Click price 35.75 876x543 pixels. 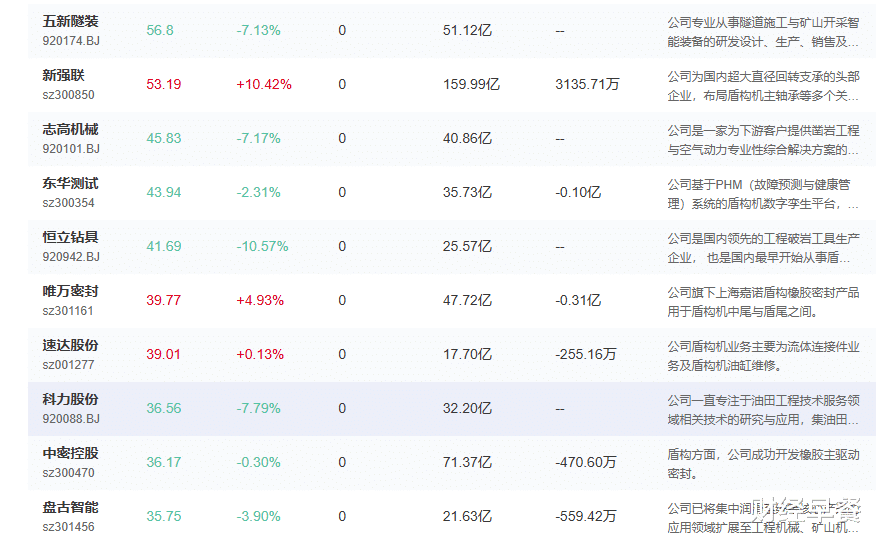coord(164,516)
